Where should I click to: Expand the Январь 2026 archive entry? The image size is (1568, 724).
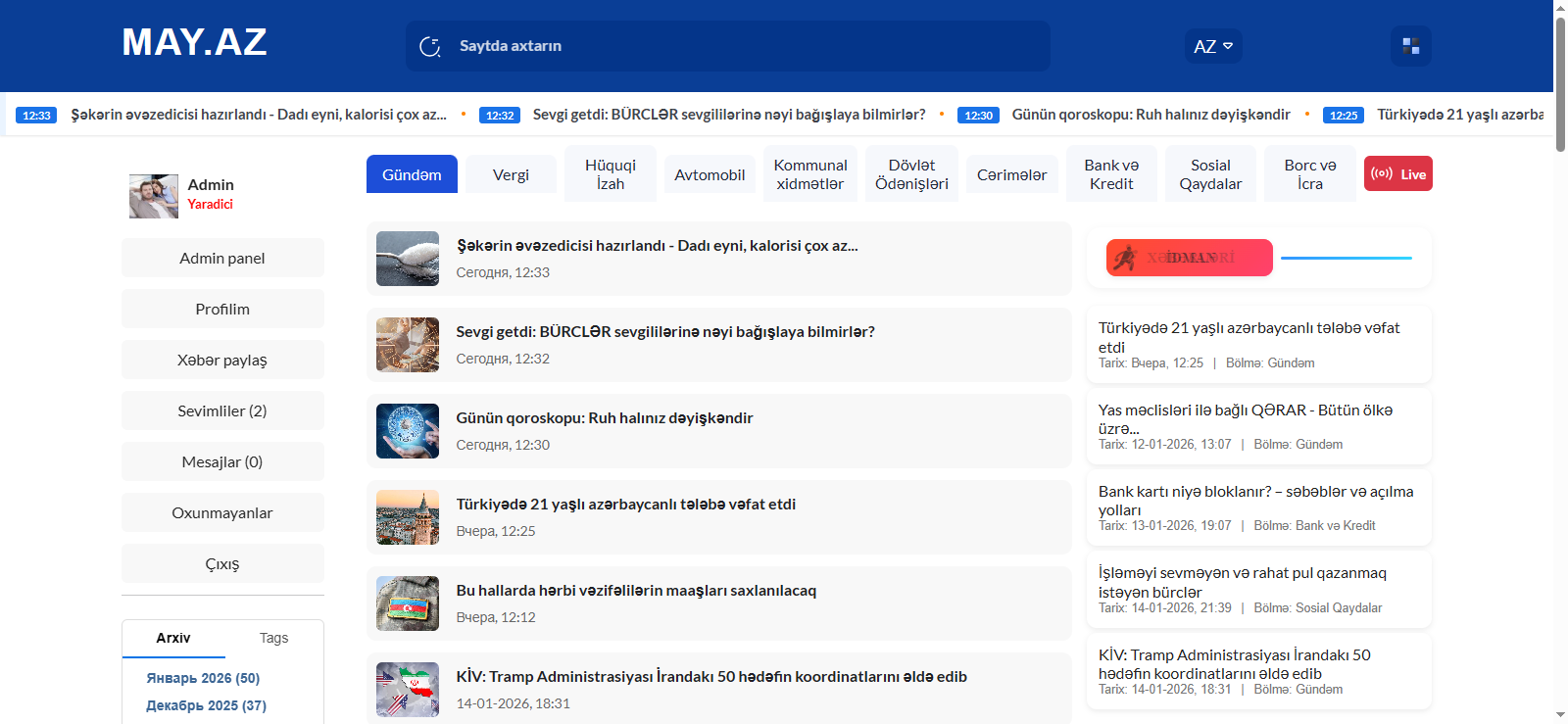click(x=203, y=678)
